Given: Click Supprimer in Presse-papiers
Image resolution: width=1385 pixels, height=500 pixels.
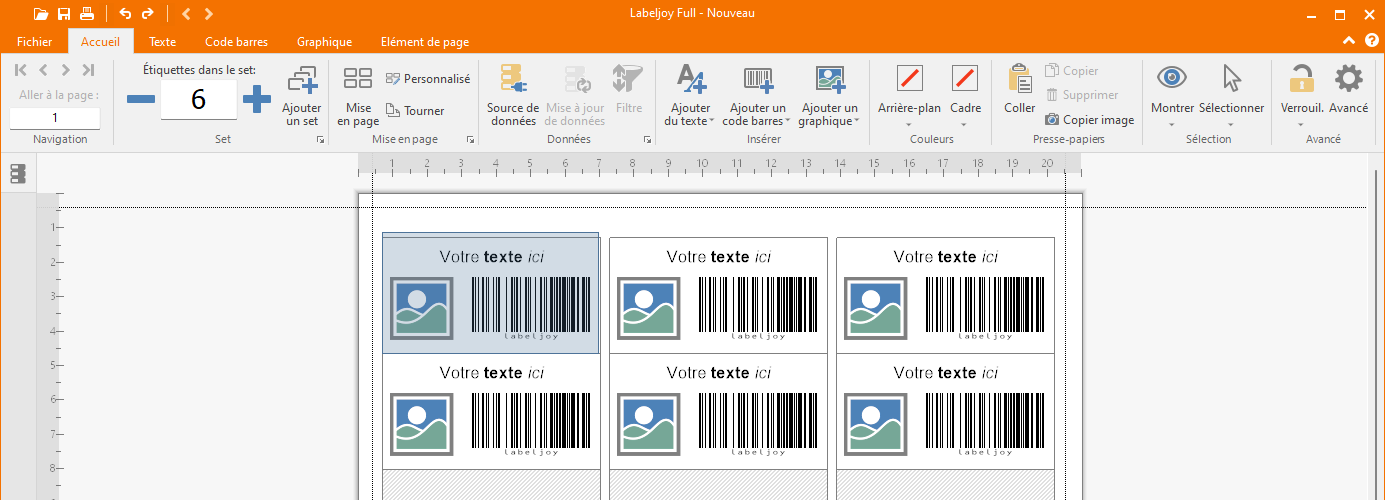Looking at the screenshot, I should click(1082, 95).
